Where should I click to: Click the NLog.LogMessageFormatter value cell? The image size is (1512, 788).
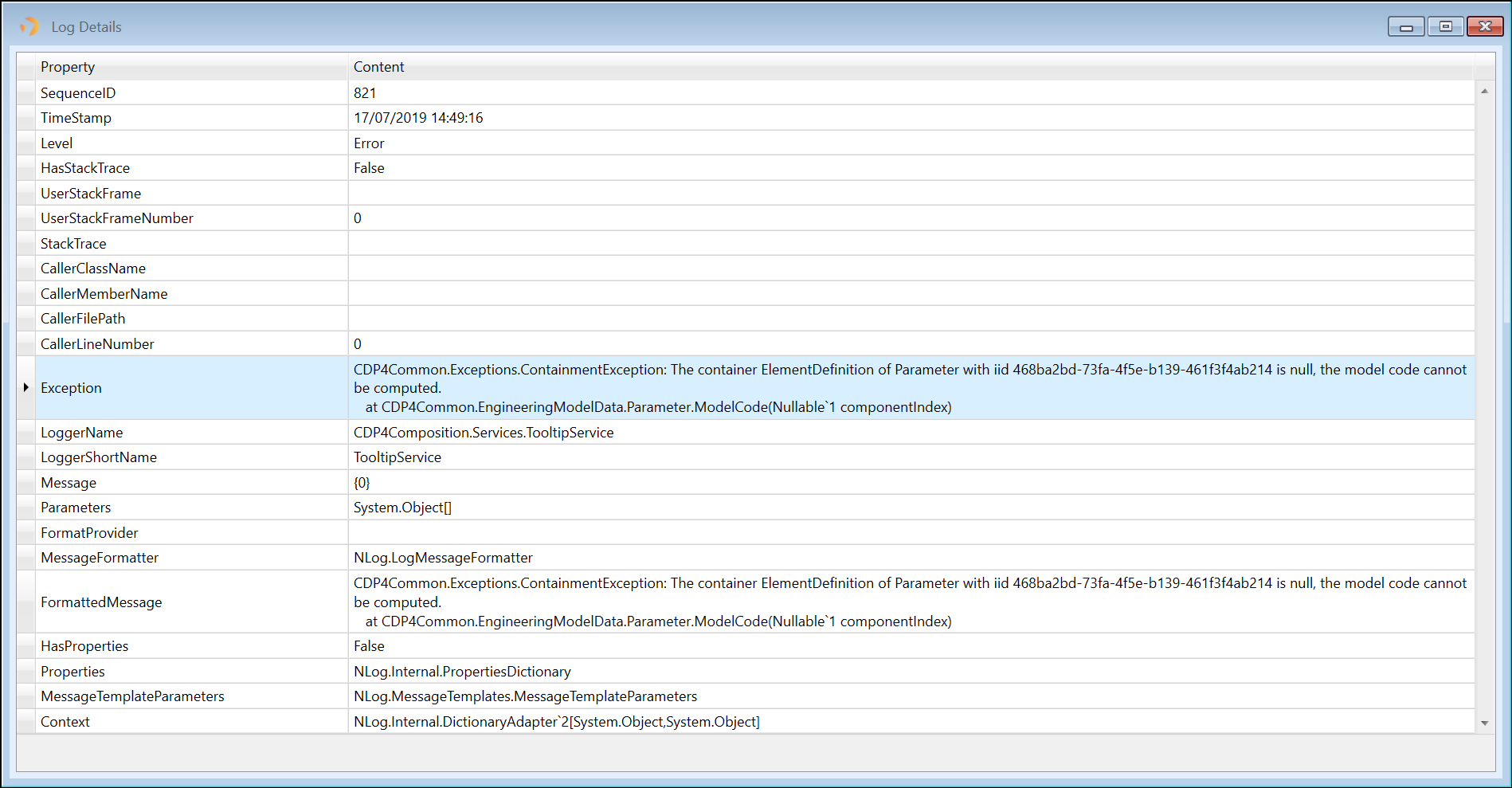443,557
